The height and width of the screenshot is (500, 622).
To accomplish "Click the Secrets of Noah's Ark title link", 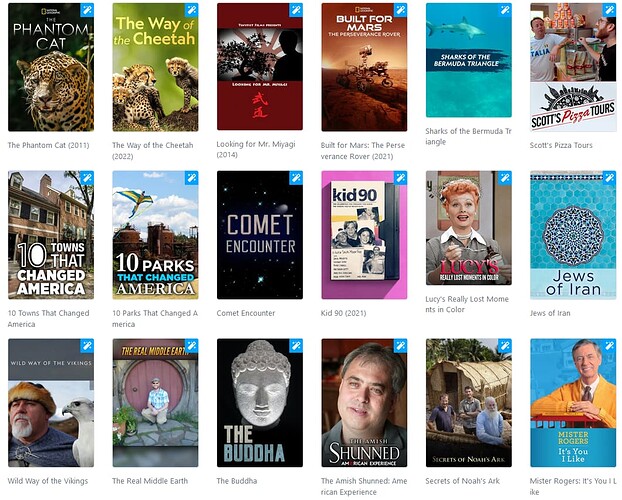I will [x=463, y=481].
